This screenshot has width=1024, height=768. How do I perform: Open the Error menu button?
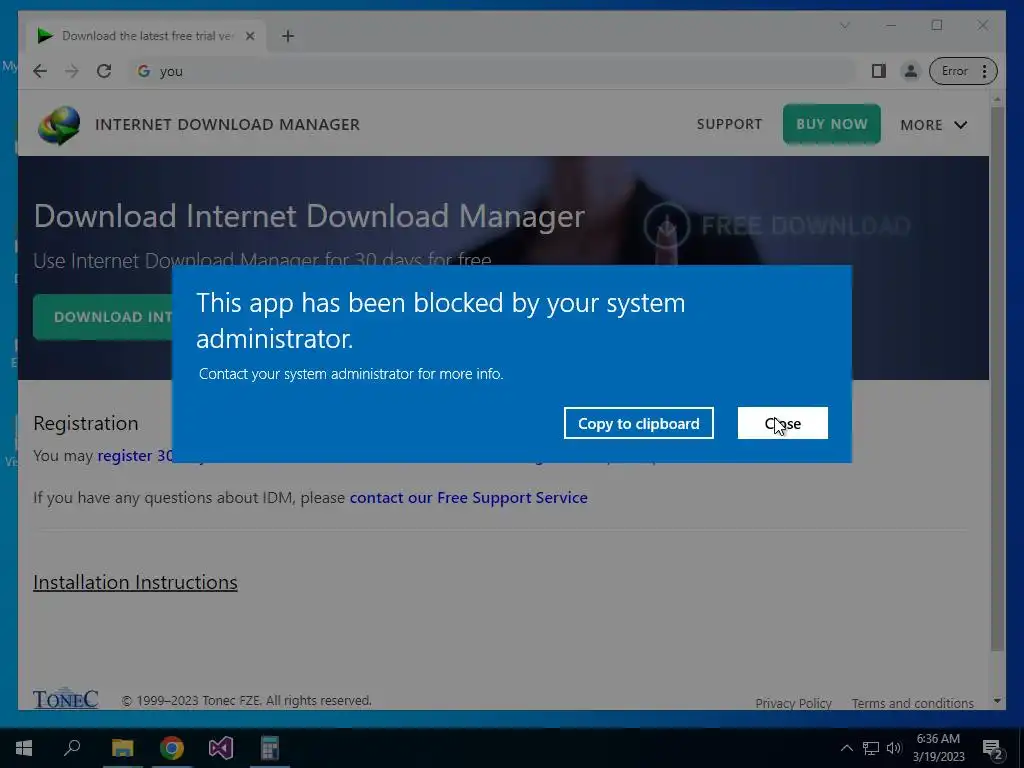(963, 71)
